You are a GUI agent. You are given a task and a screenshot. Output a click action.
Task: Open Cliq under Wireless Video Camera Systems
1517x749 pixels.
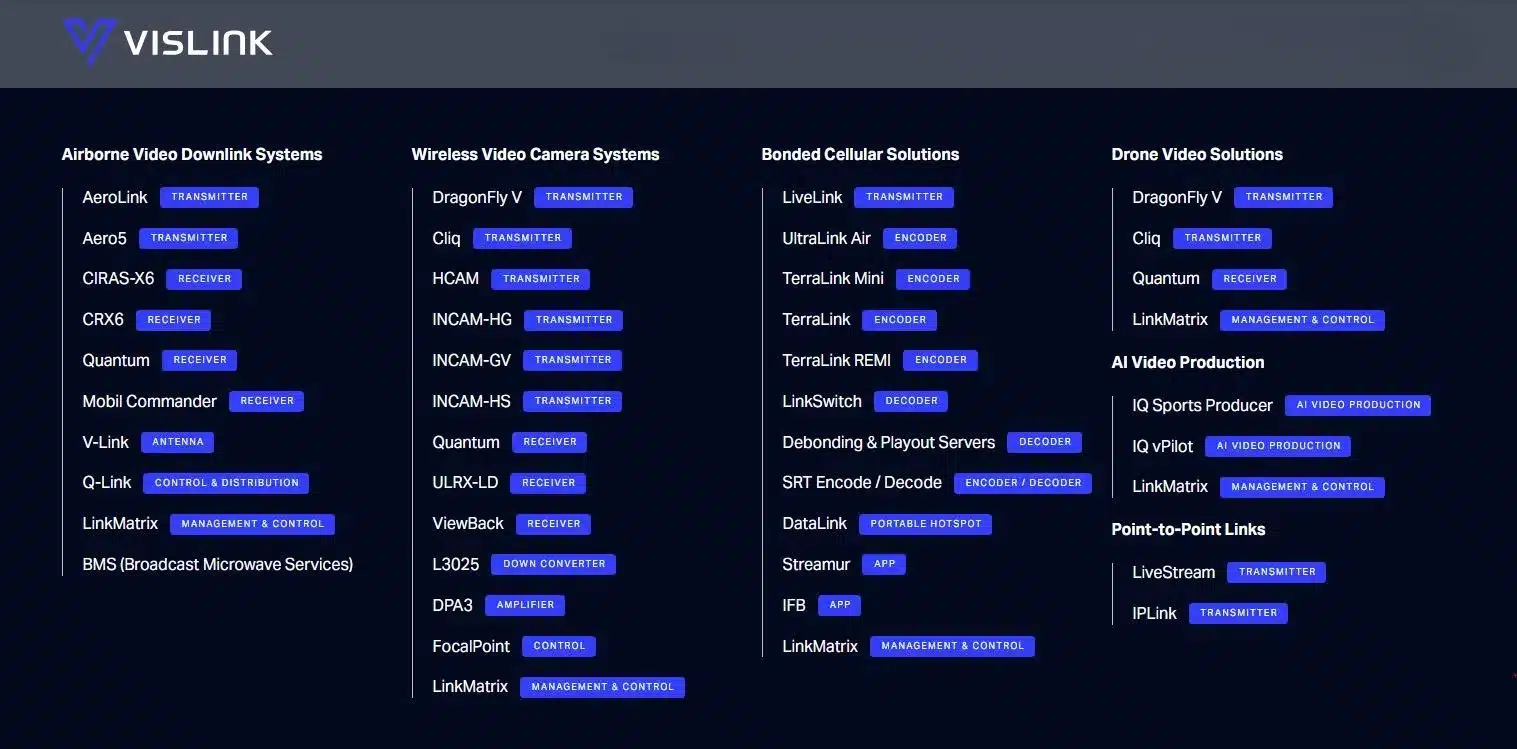[446, 238]
